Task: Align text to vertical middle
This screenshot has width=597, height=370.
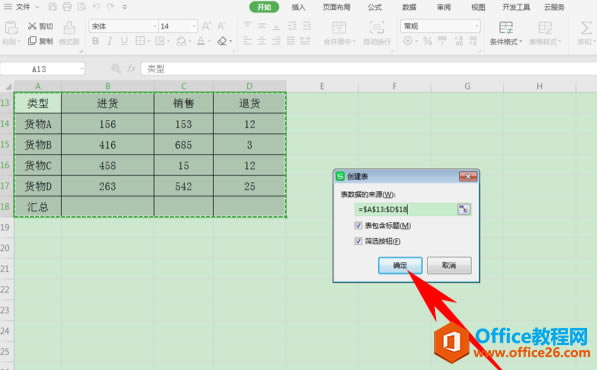Action: 262,26
